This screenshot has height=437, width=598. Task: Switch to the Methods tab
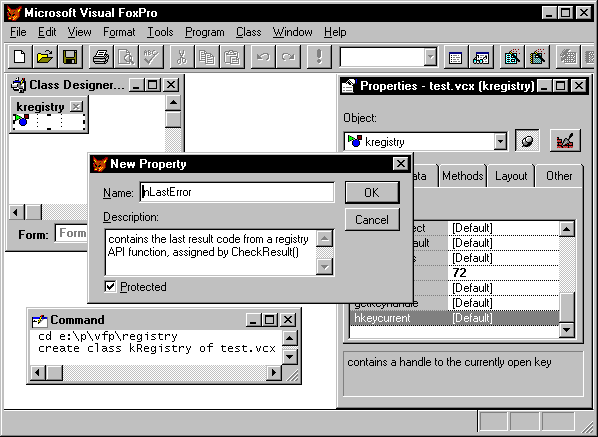(462, 176)
